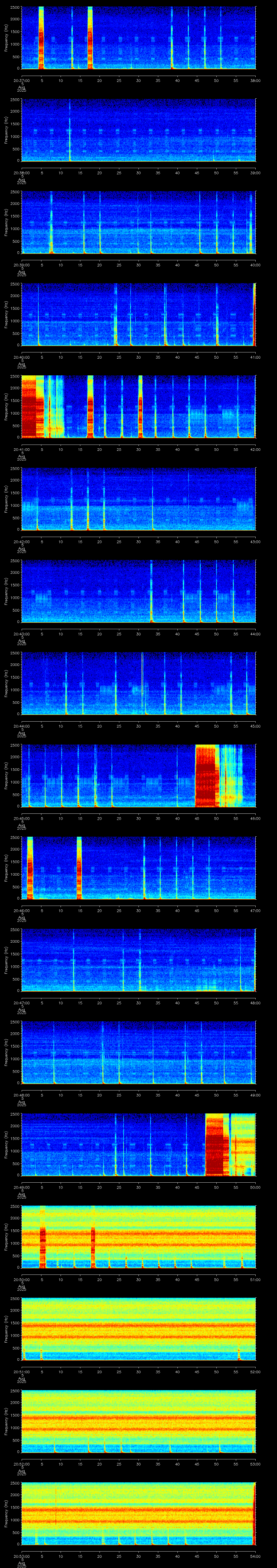
Task: Click the 51:00 end time label
Action: pyautogui.click(x=256, y=1279)
